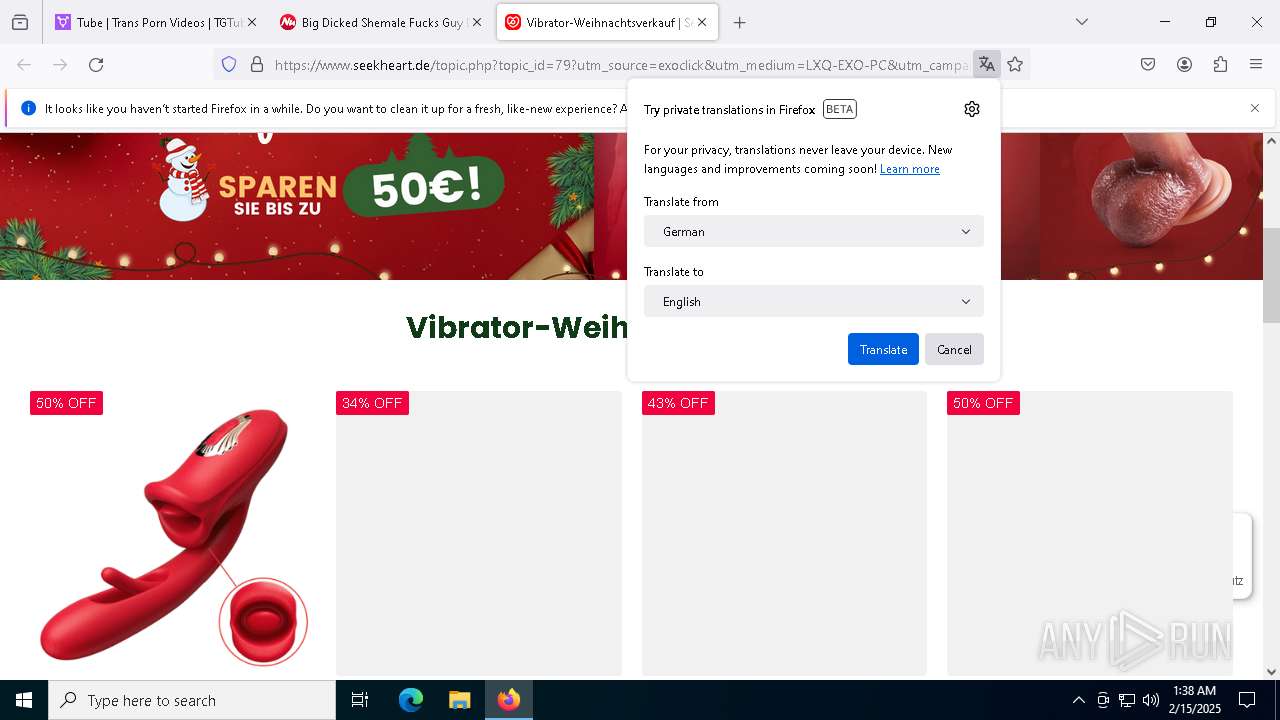
Task: Cancel the translation popup
Action: click(954, 349)
